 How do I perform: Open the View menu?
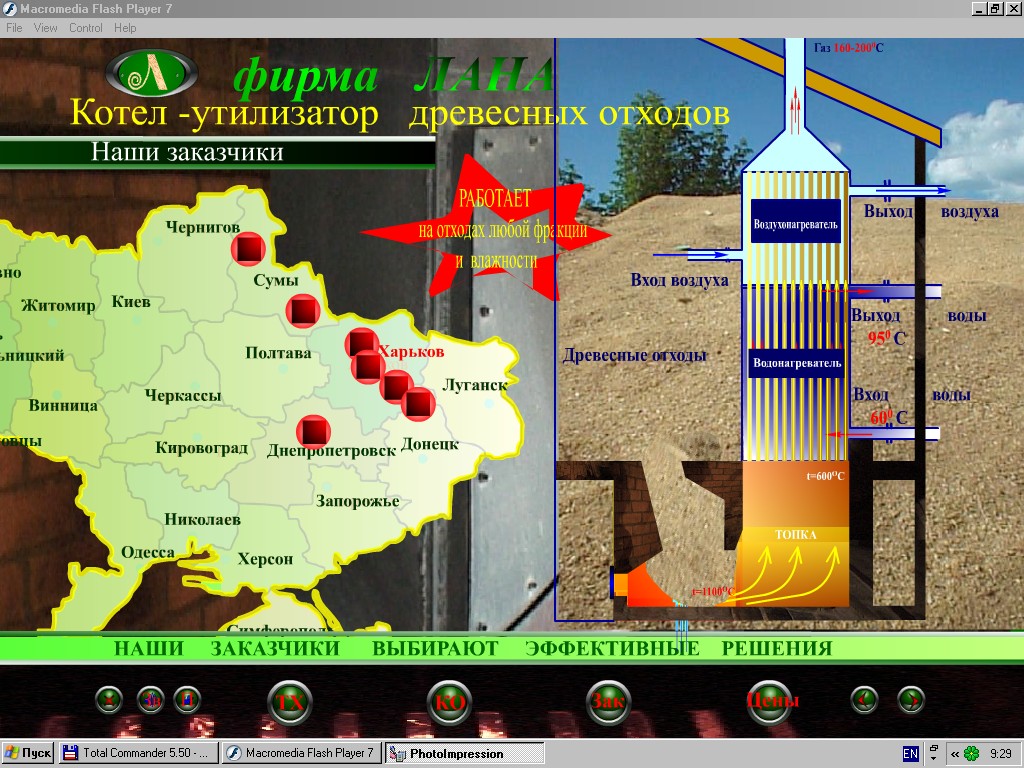tap(46, 28)
